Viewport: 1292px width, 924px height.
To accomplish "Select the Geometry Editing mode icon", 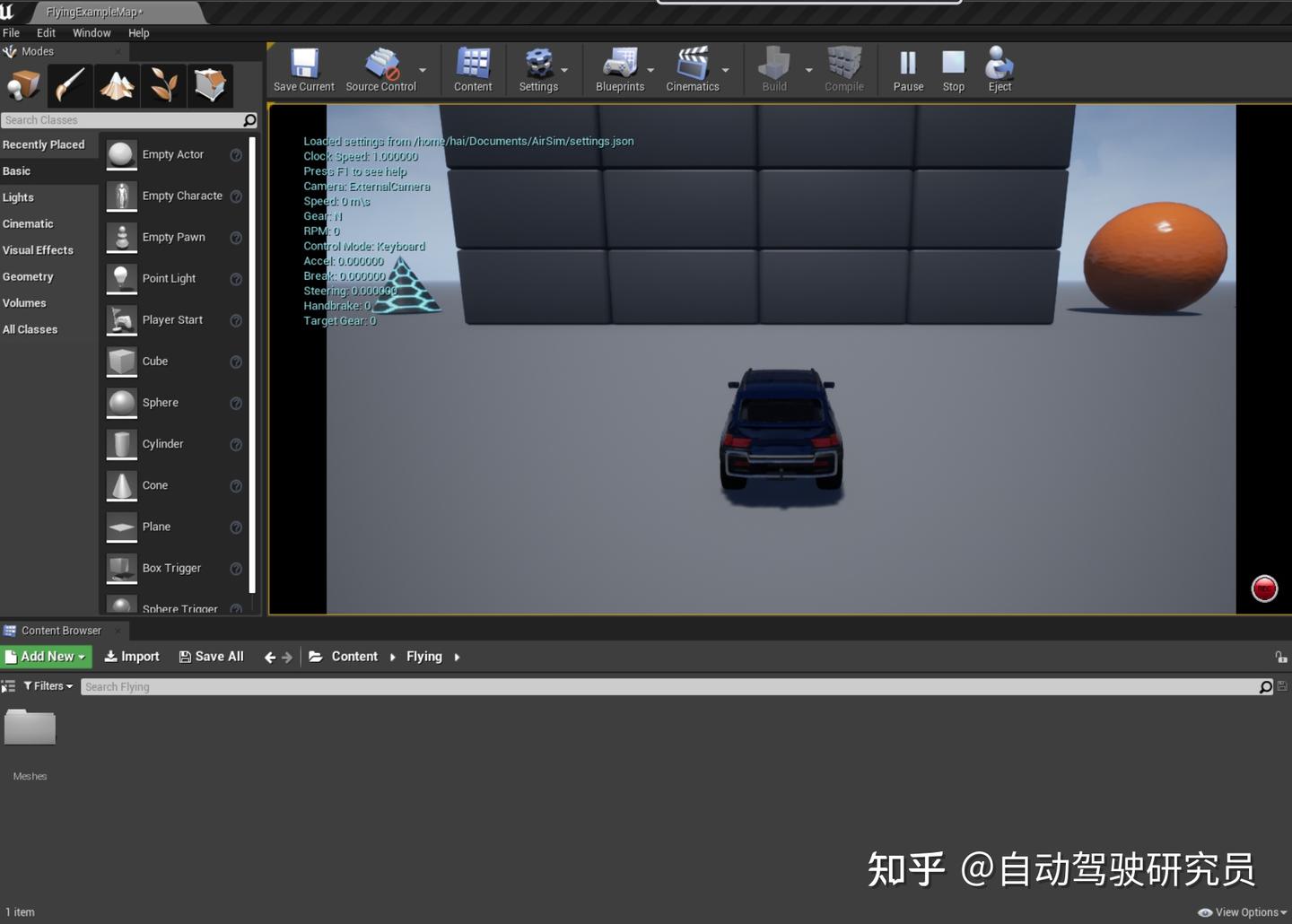I will (x=210, y=85).
